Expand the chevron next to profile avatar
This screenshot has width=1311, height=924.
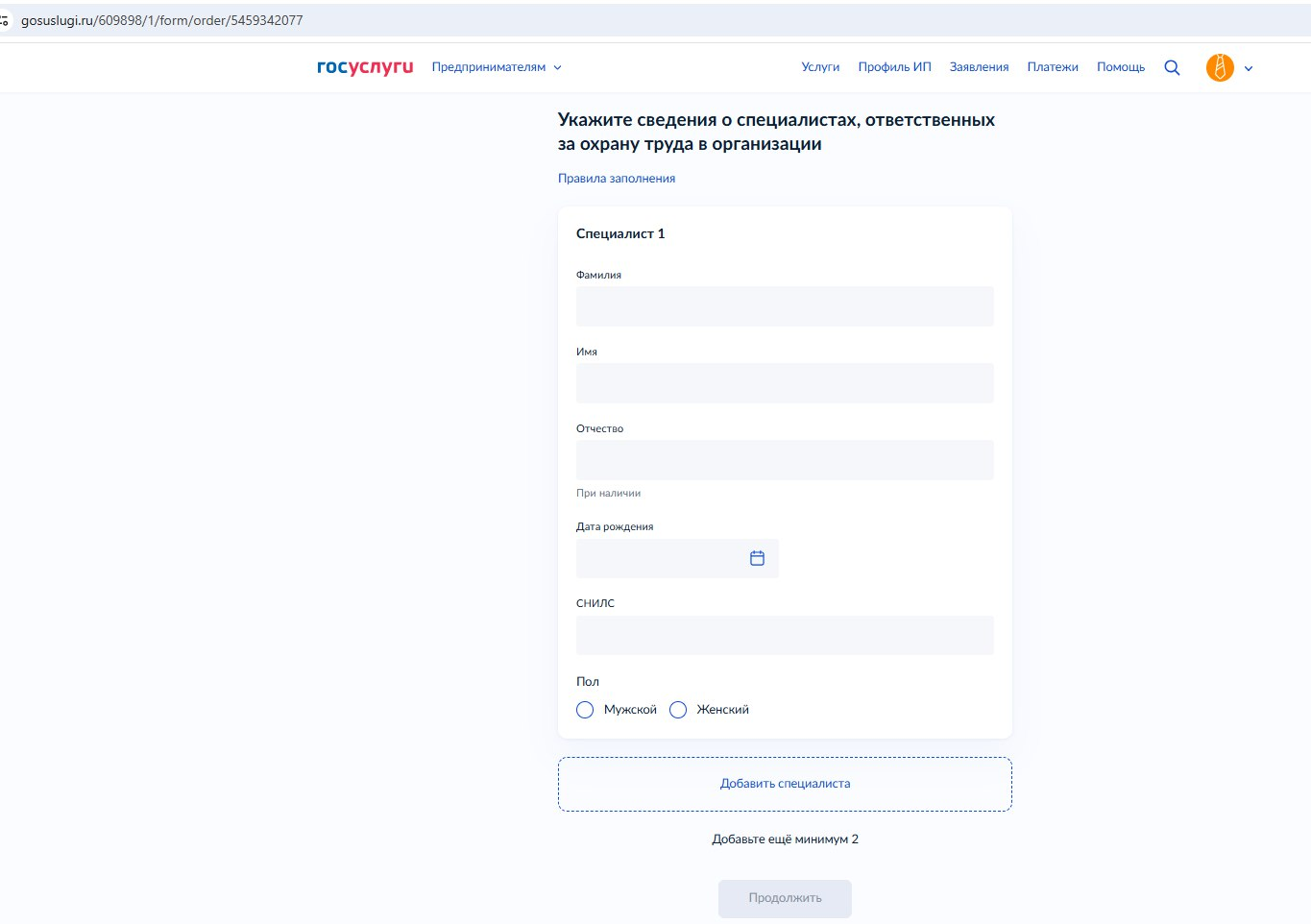[x=1249, y=68]
